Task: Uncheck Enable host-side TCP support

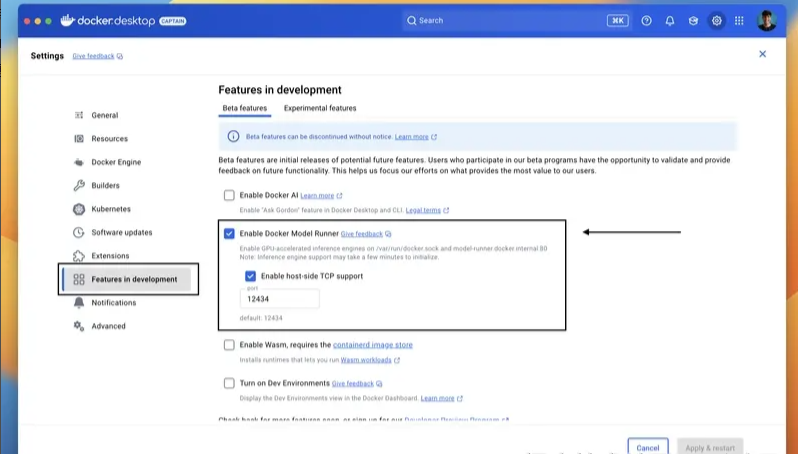Action: pyautogui.click(x=250, y=276)
